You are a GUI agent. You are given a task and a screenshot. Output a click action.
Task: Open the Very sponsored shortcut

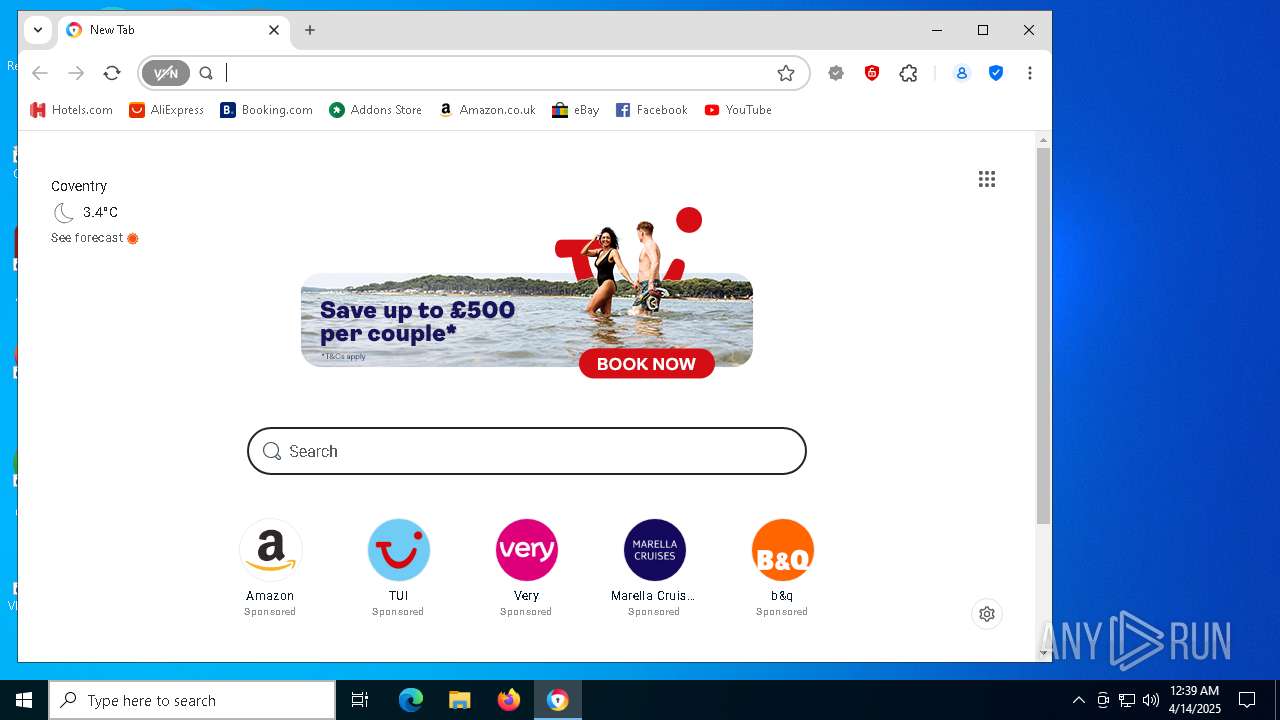(526, 567)
